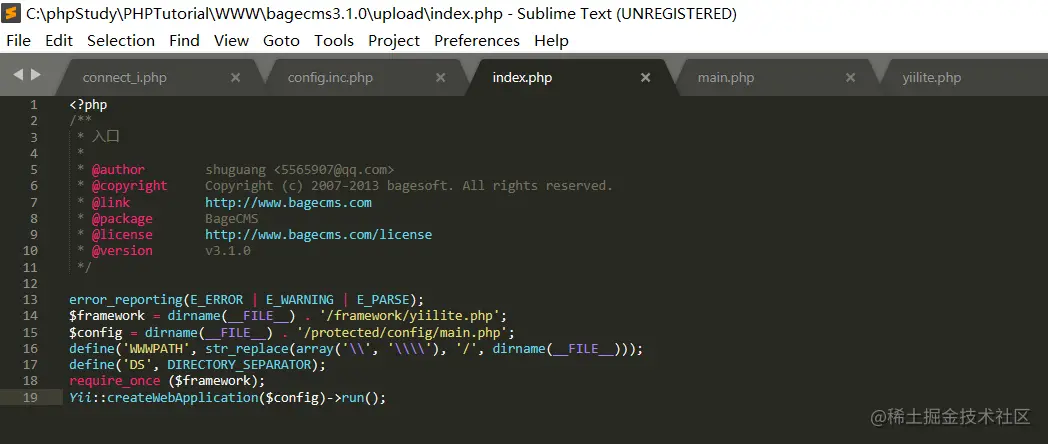Close the connect_i.php tab
The width and height of the screenshot is (1048, 444).
(x=235, y=78)
